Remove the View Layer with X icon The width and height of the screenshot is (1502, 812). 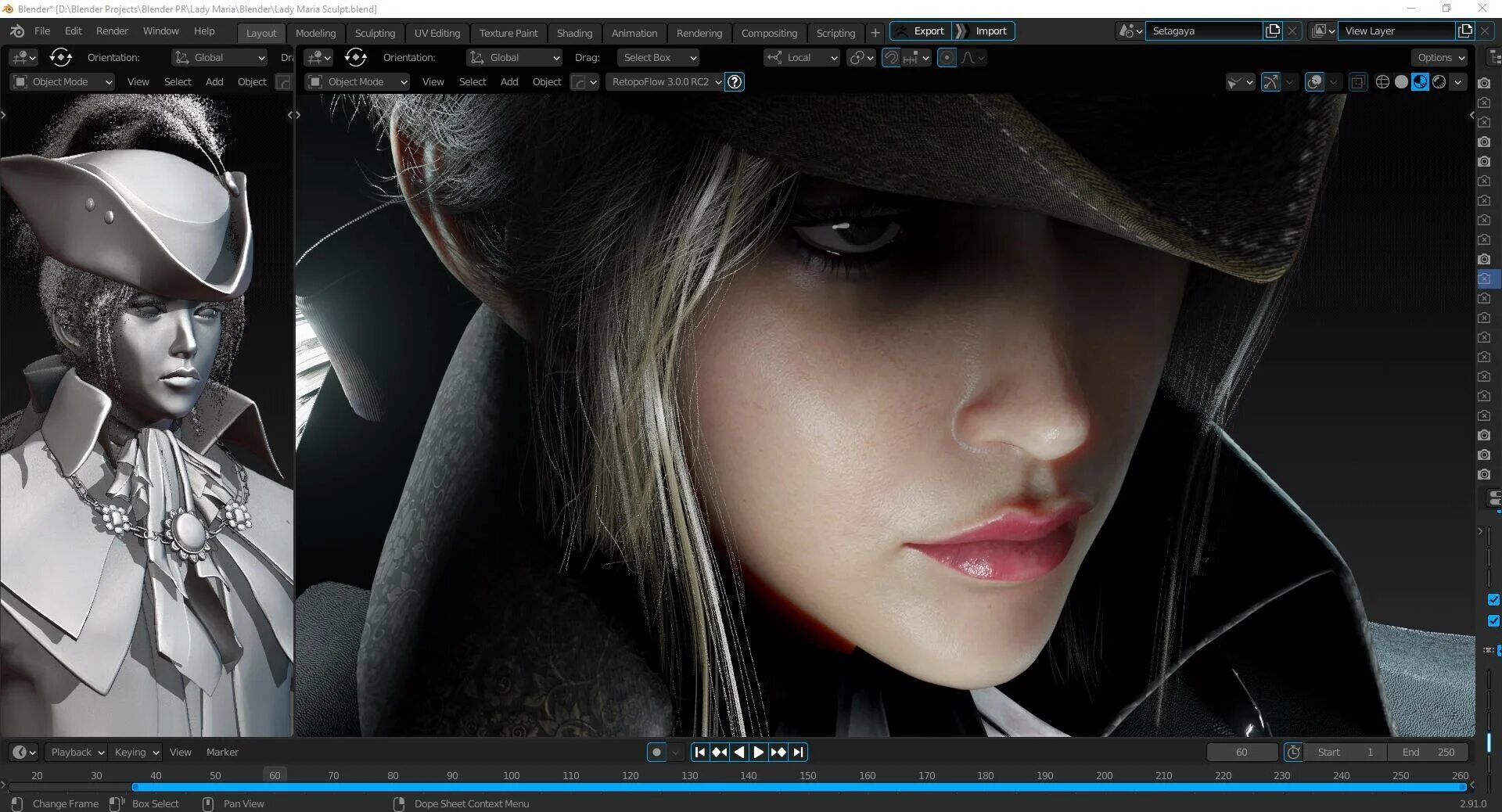pos(1485,31)
